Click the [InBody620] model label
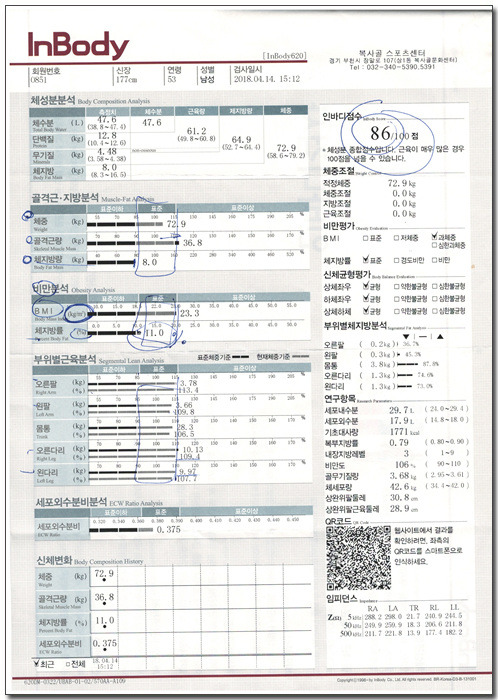 click(285, 56)
